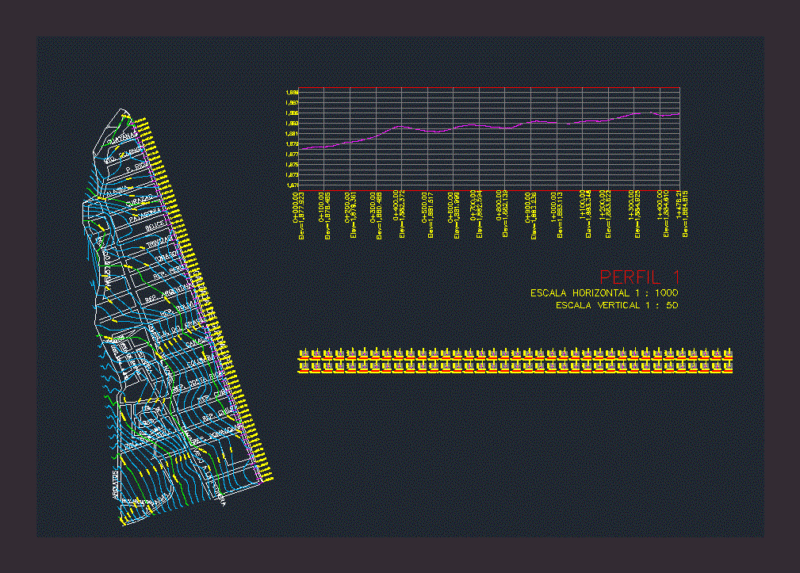Select the PATAGONIA street label on plan

pos(145,214)
